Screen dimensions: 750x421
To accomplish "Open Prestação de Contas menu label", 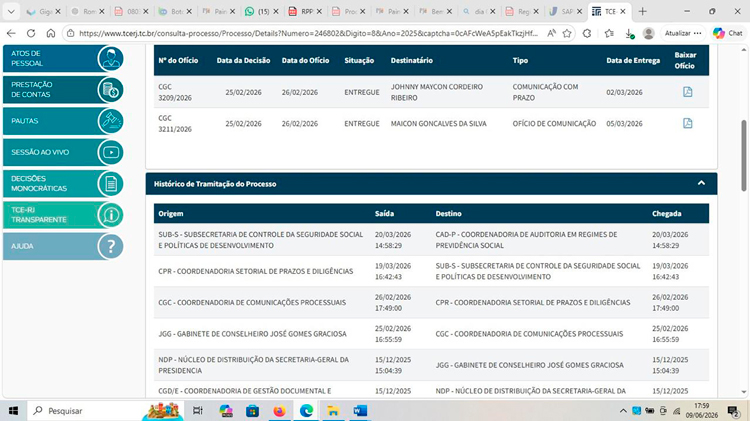I will [x=32, y=90].
